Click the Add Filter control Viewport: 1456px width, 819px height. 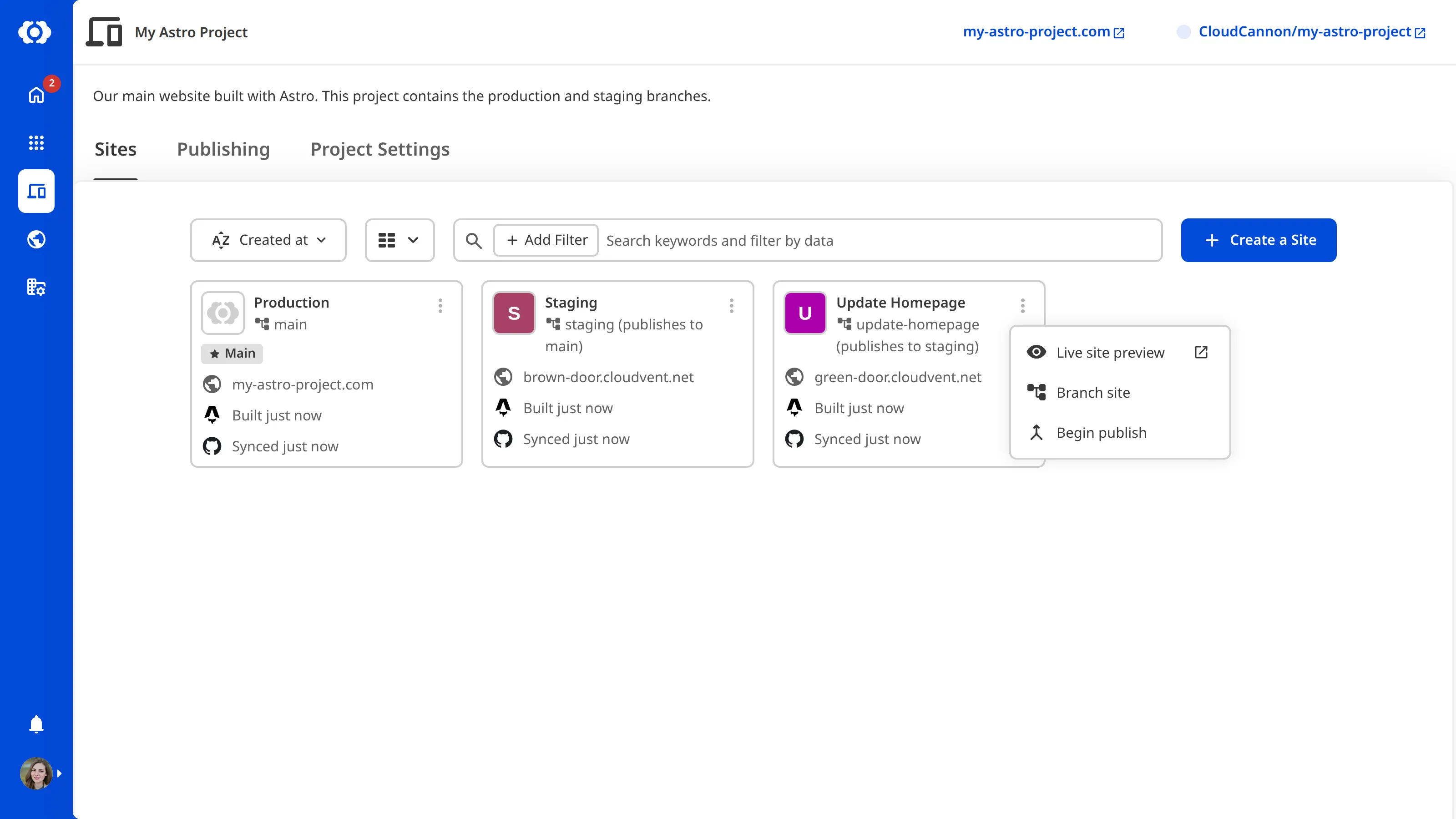tap(545, 240)
